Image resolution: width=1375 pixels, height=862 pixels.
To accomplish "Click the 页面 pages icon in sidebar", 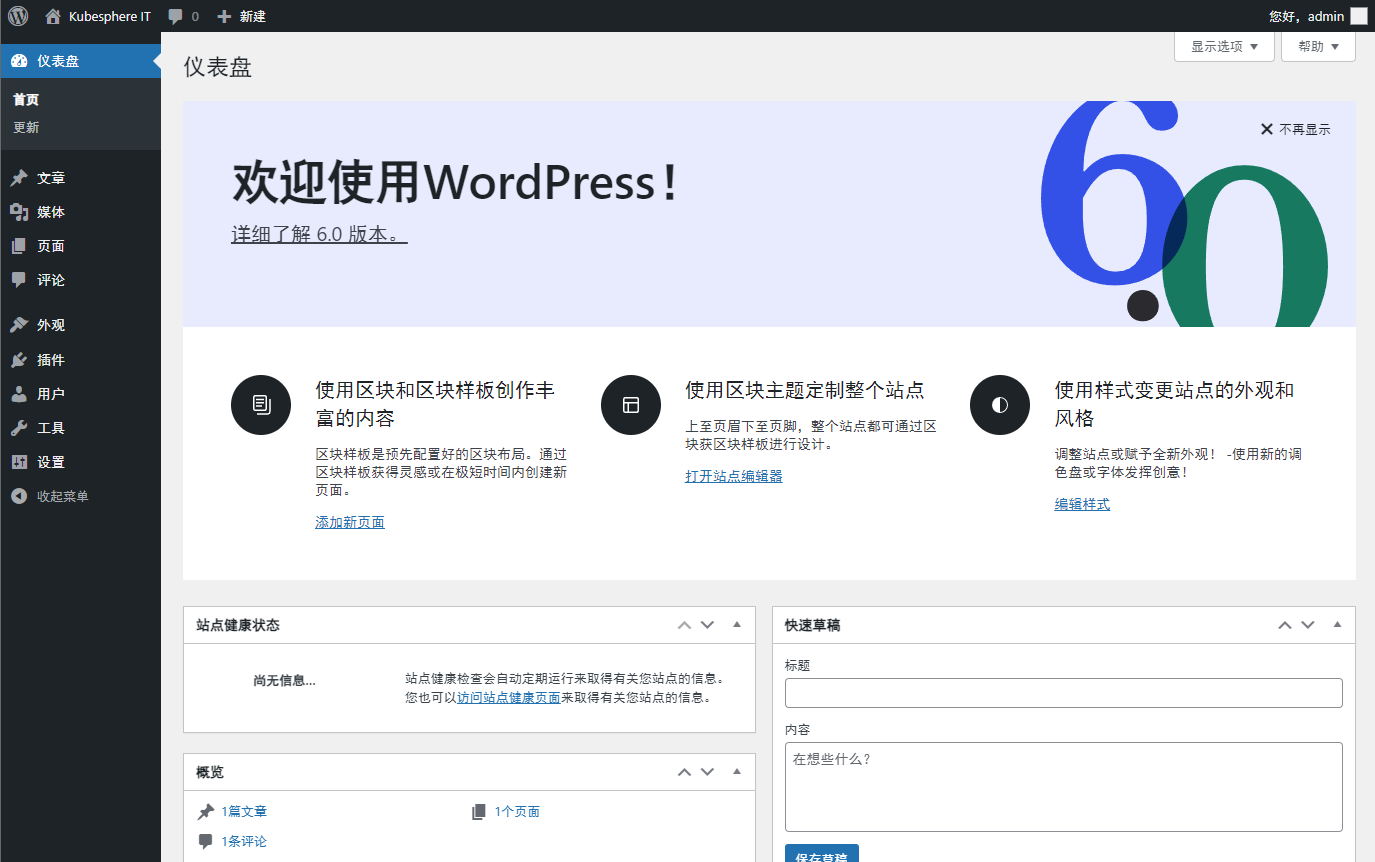I will (x=19, y=246).
